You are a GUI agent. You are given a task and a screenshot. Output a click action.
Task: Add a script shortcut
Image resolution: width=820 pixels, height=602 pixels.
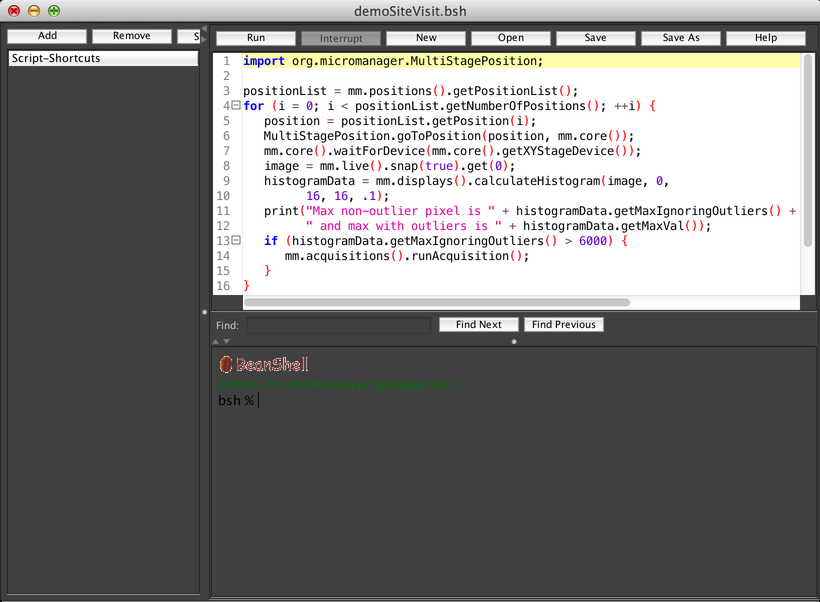47,36
